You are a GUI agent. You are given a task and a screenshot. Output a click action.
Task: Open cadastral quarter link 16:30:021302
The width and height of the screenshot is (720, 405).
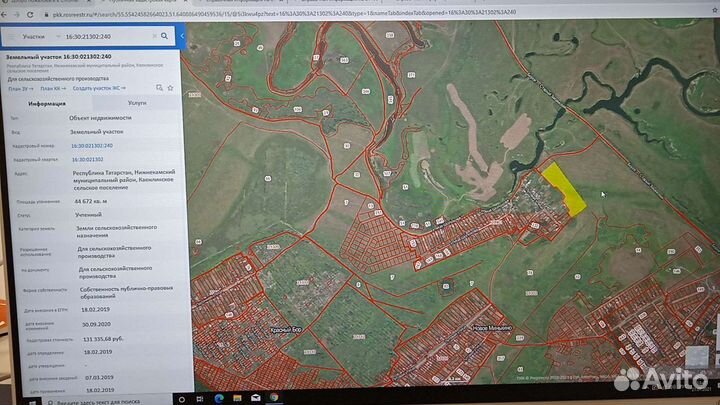[86, 158]
